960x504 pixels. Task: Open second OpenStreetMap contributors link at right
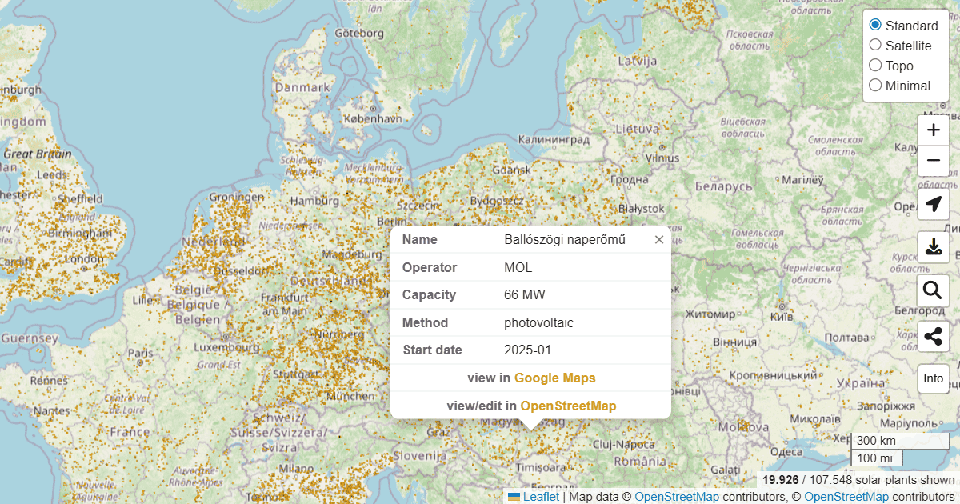846,497
